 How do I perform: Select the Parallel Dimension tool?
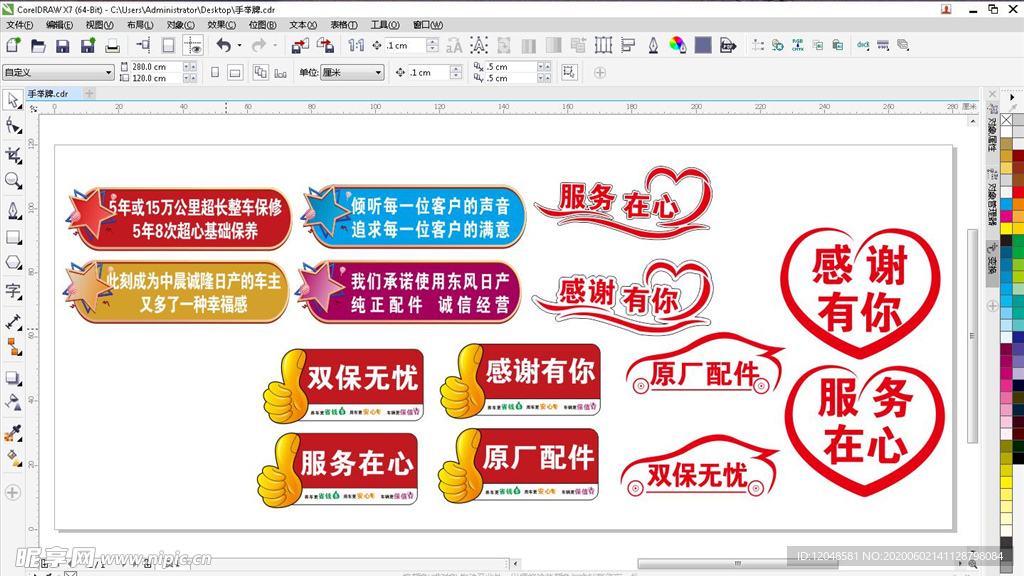point(12,321)
